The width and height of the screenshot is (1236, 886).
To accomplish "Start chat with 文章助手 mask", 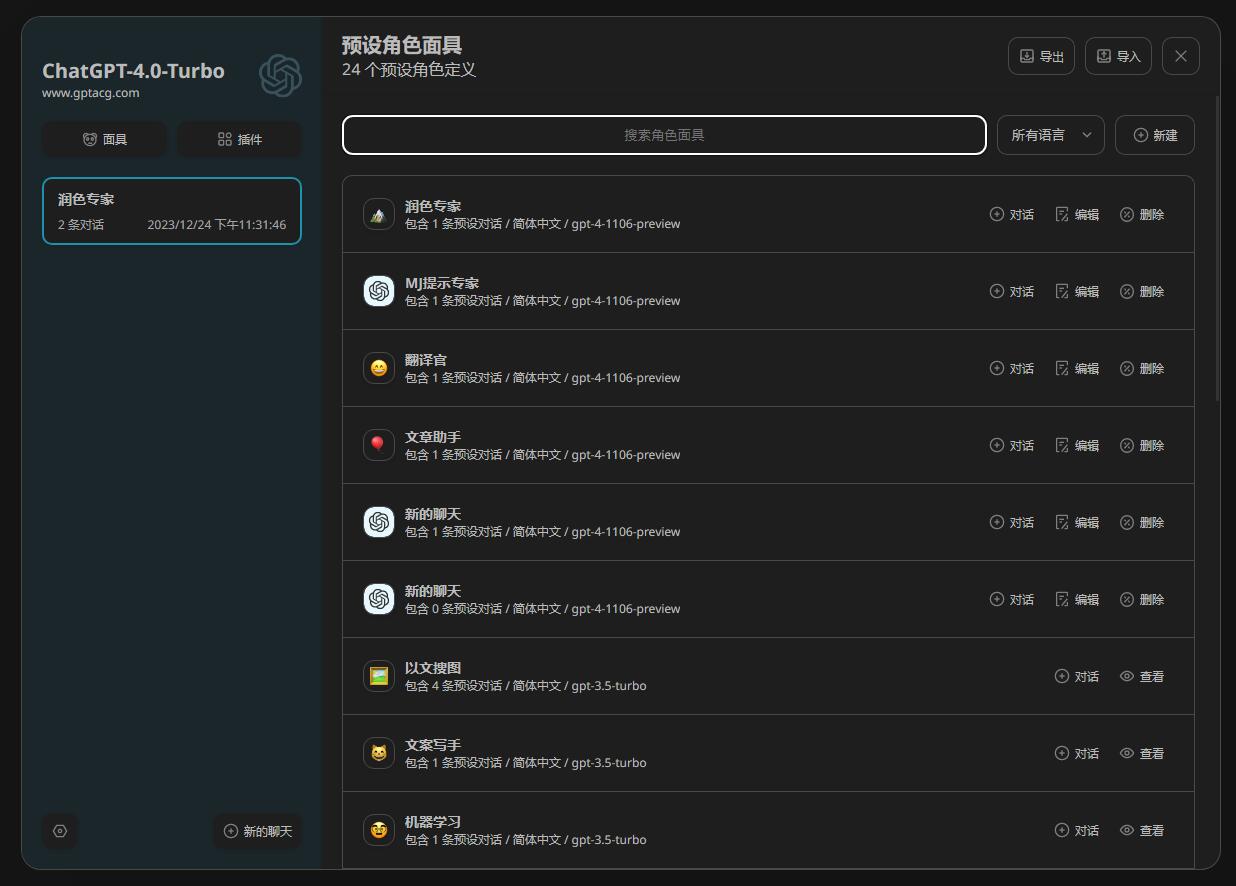I will point(1011,445).
